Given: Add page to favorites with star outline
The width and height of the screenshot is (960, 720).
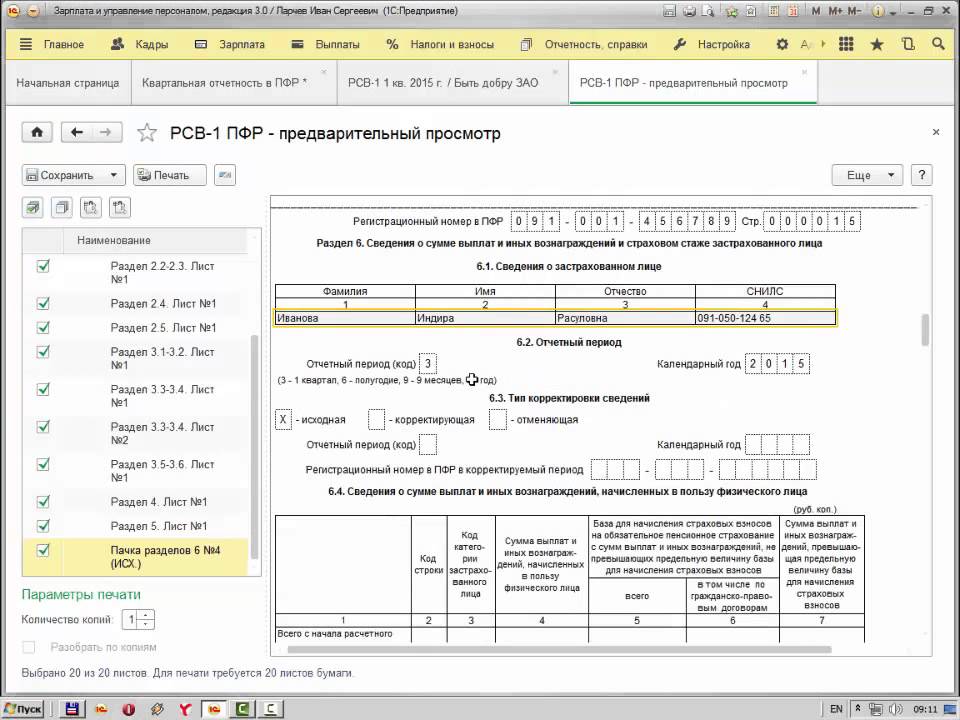Looking at the screenshot, I should (x=147, y=133).
